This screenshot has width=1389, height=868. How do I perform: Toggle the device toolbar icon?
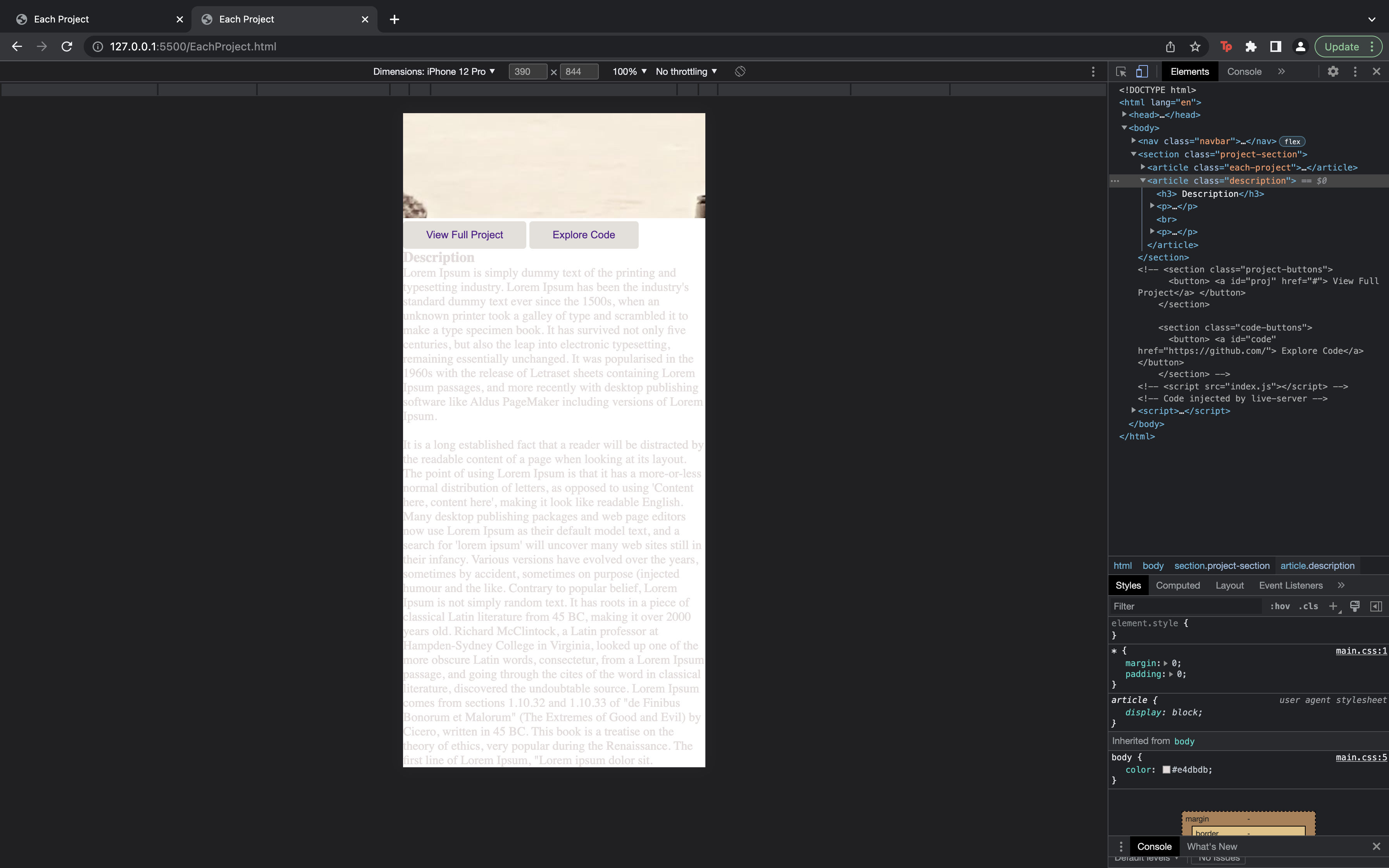1142,71
